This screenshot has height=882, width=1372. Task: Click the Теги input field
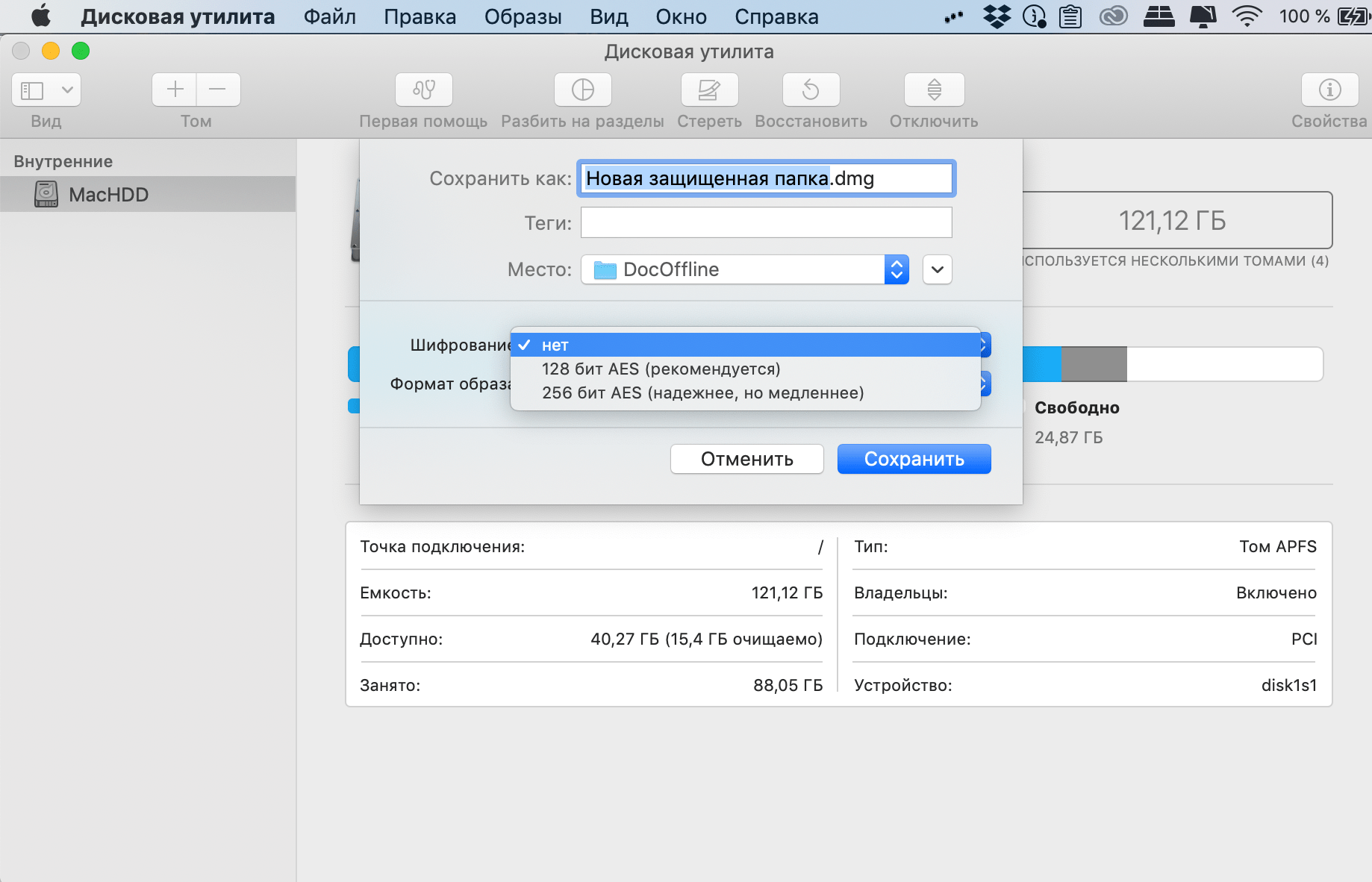pyautogui.click(x=766, y=223)
